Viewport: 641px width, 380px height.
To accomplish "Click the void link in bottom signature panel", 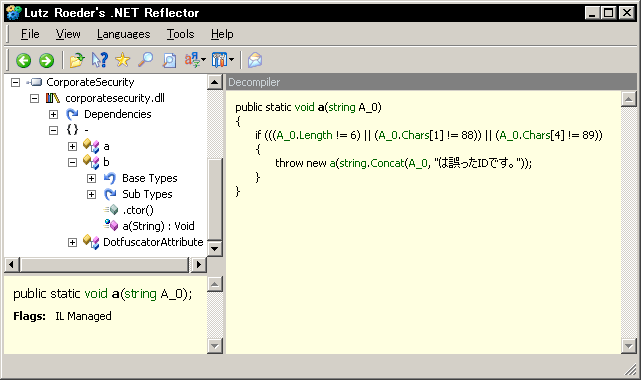I will click(x=96, y=294).
